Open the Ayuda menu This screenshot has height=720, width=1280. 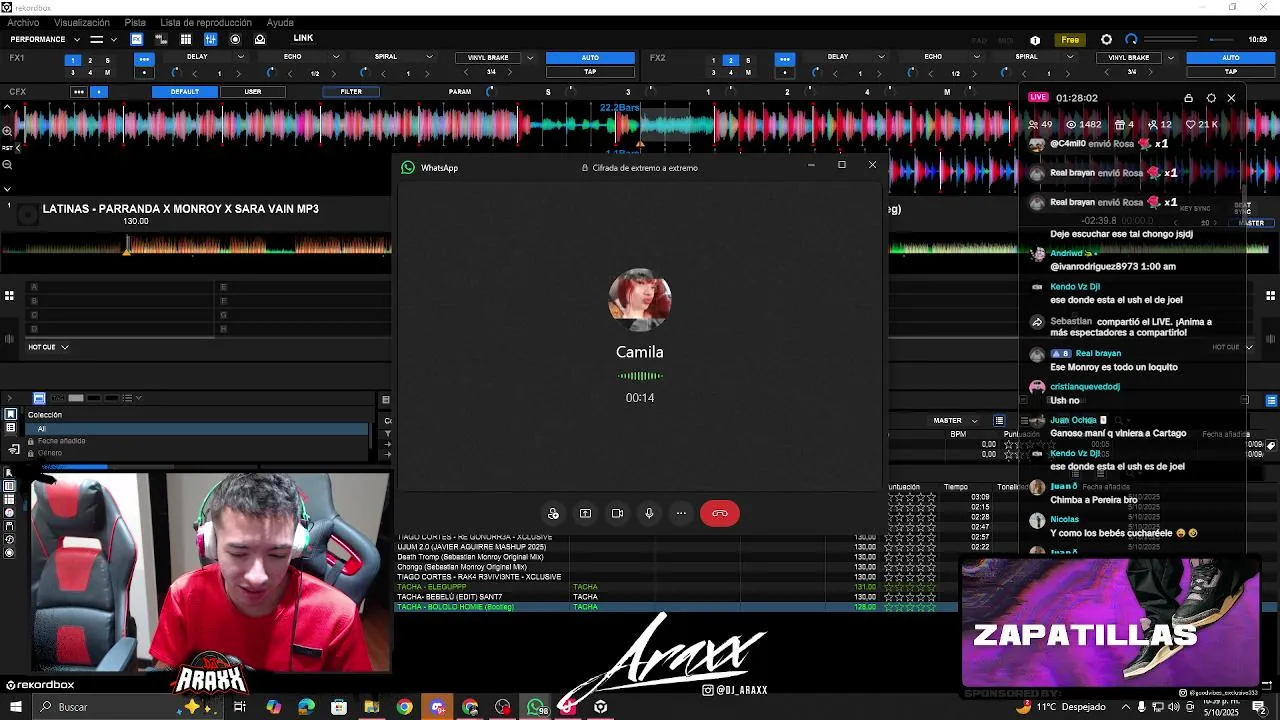(280, 22)
